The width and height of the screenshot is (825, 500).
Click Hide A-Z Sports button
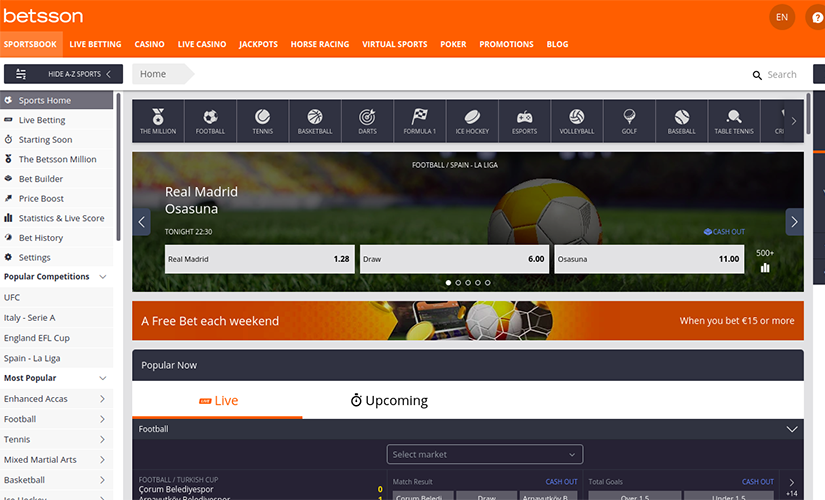click(63, 74)
